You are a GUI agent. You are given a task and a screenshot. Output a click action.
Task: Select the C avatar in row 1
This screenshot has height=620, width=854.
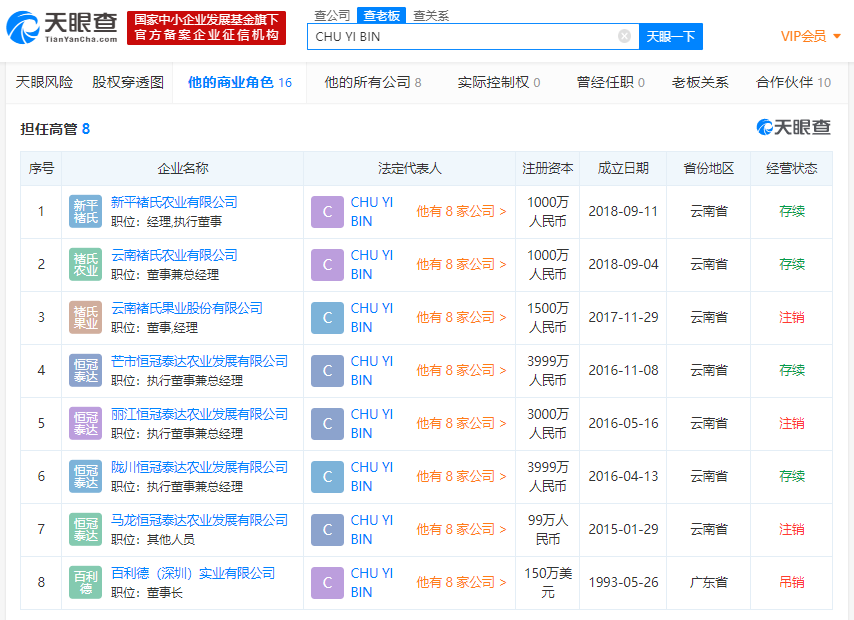[327, 211]
